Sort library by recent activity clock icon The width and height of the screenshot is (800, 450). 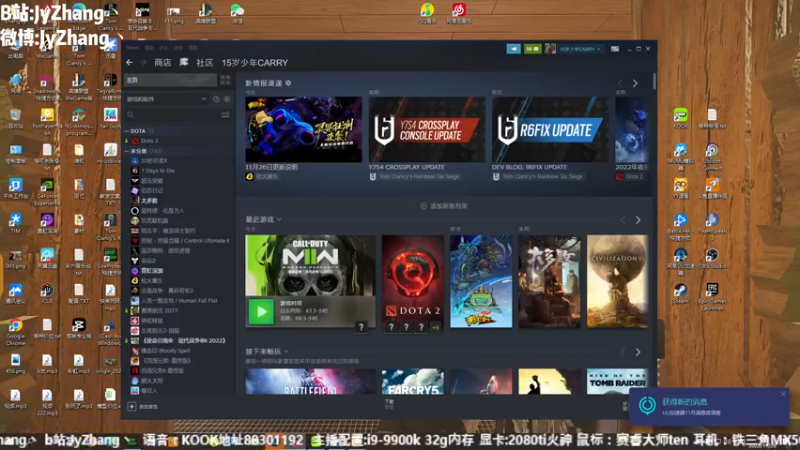tap(216, 99)
